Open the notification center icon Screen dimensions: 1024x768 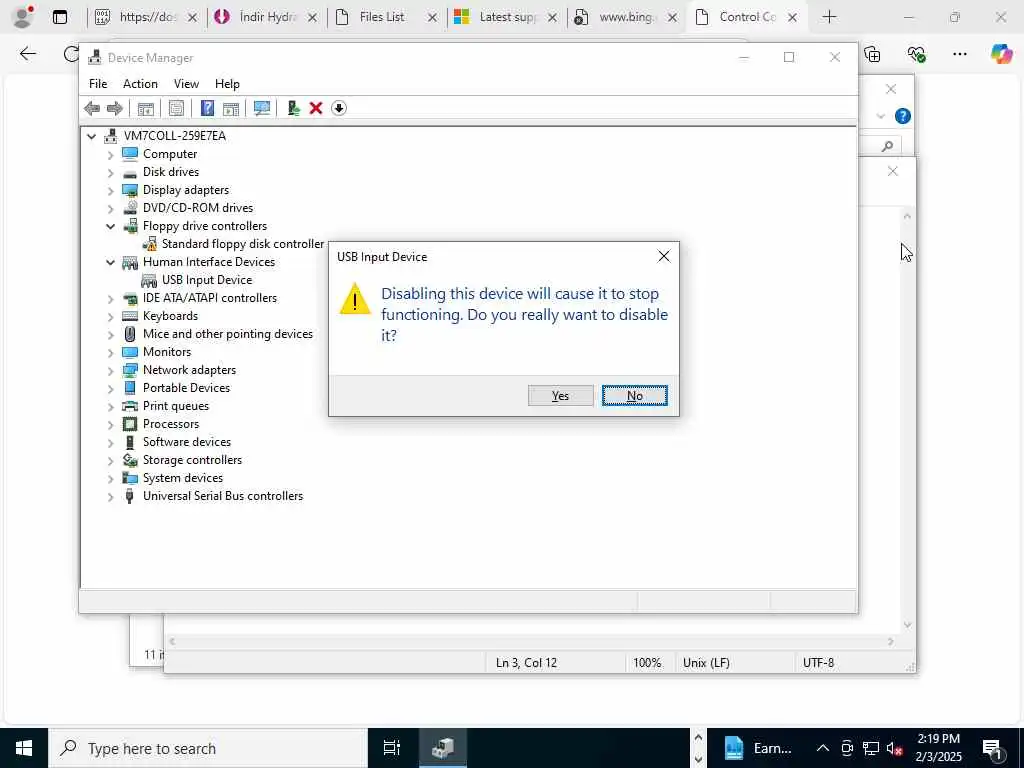coord(993,748)
